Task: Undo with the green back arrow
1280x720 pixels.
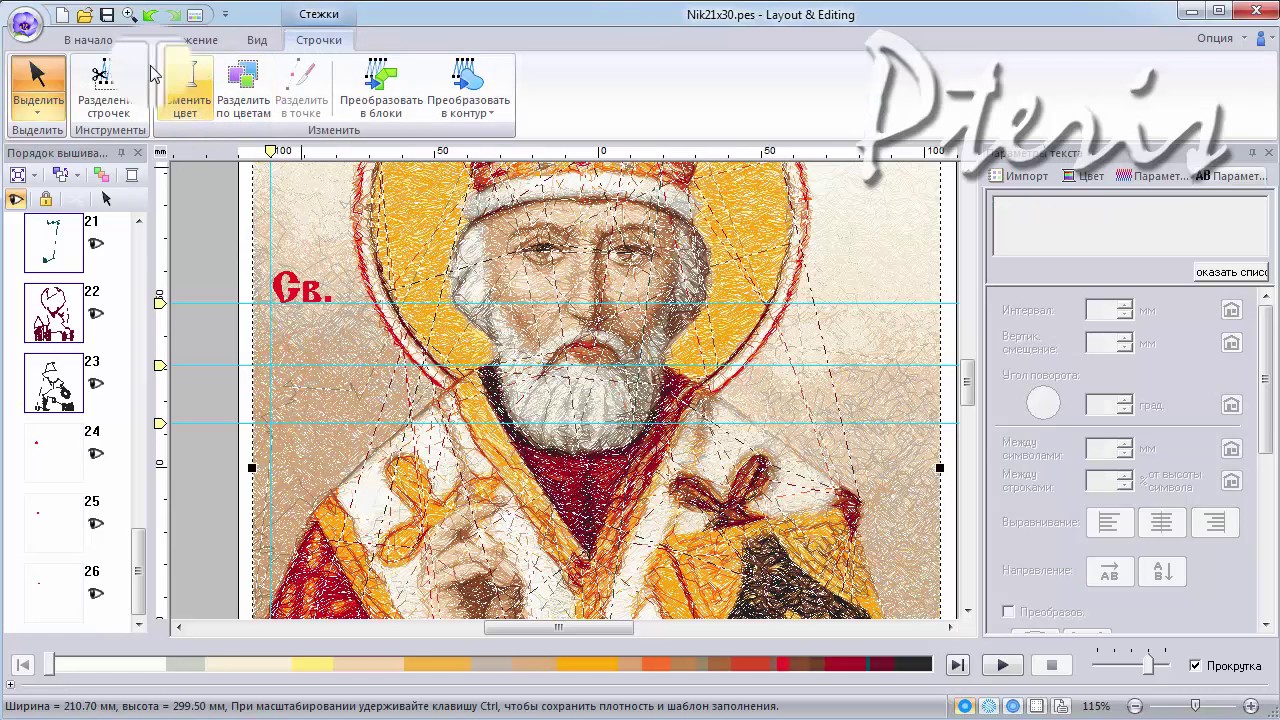Action: click(151, 15)
